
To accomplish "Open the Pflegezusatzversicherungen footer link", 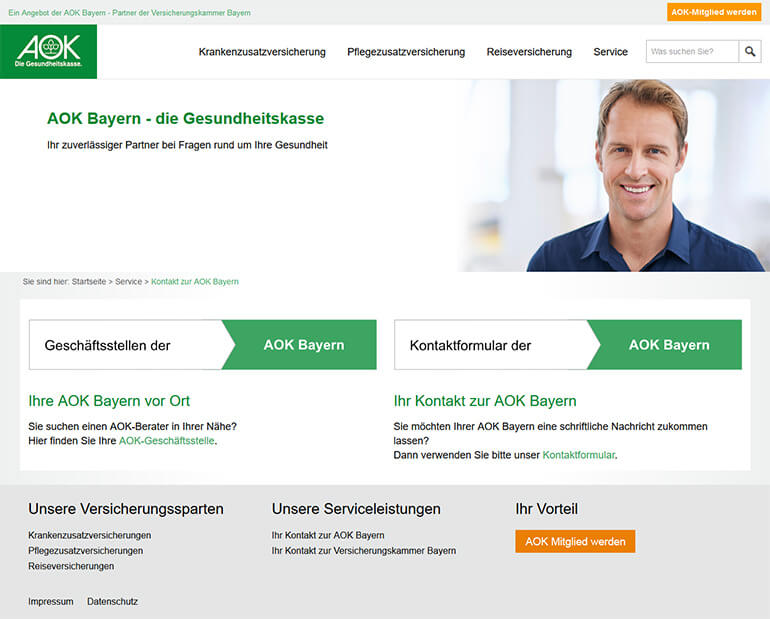I will click(x=85, y=551).
